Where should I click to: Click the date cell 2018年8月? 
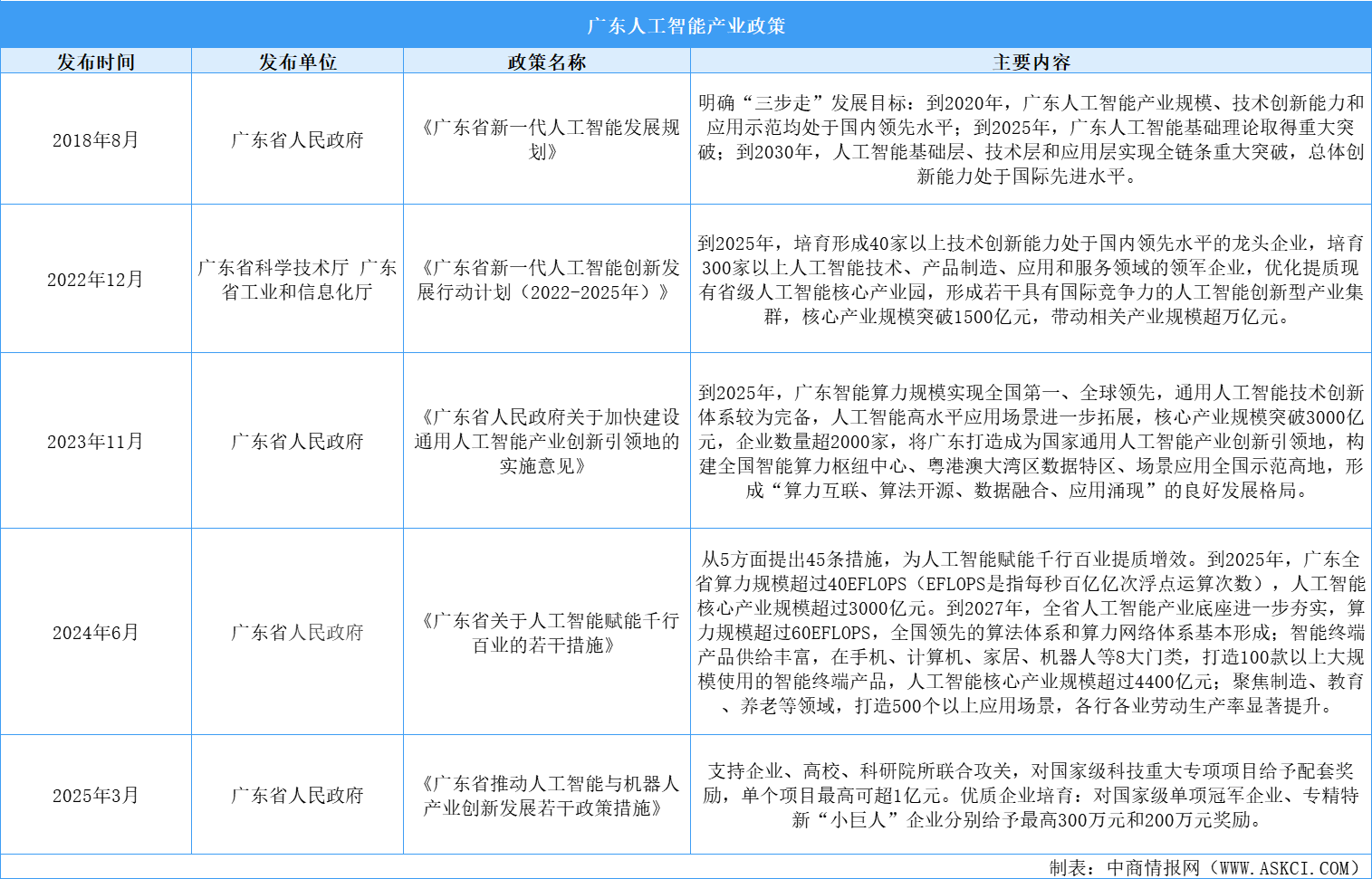pyautogui.click(x=96, y=139)
